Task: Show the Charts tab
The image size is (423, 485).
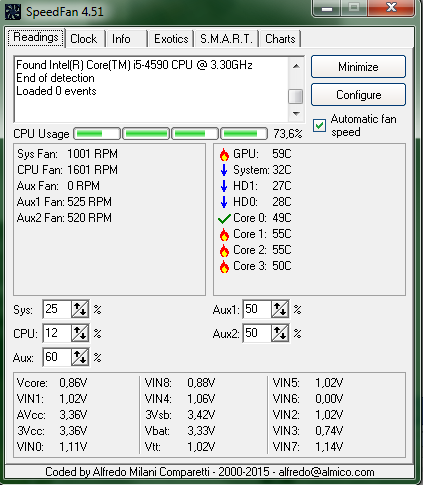Action: tap(280, 39)
